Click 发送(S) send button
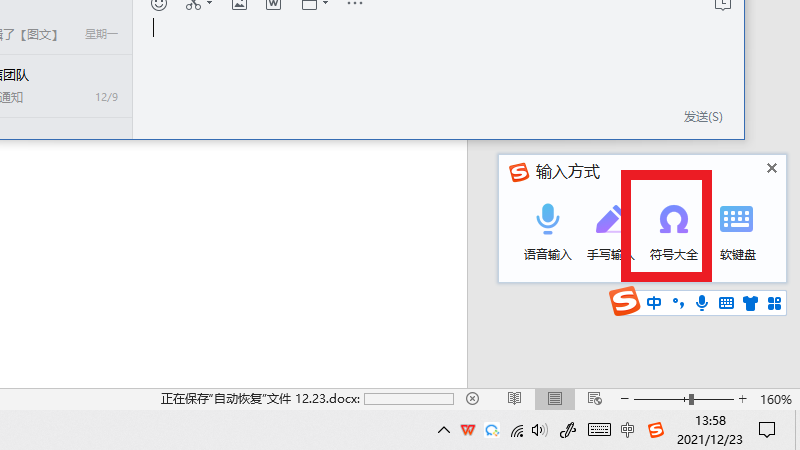This screenshot has height=450, width=800. 703,117
